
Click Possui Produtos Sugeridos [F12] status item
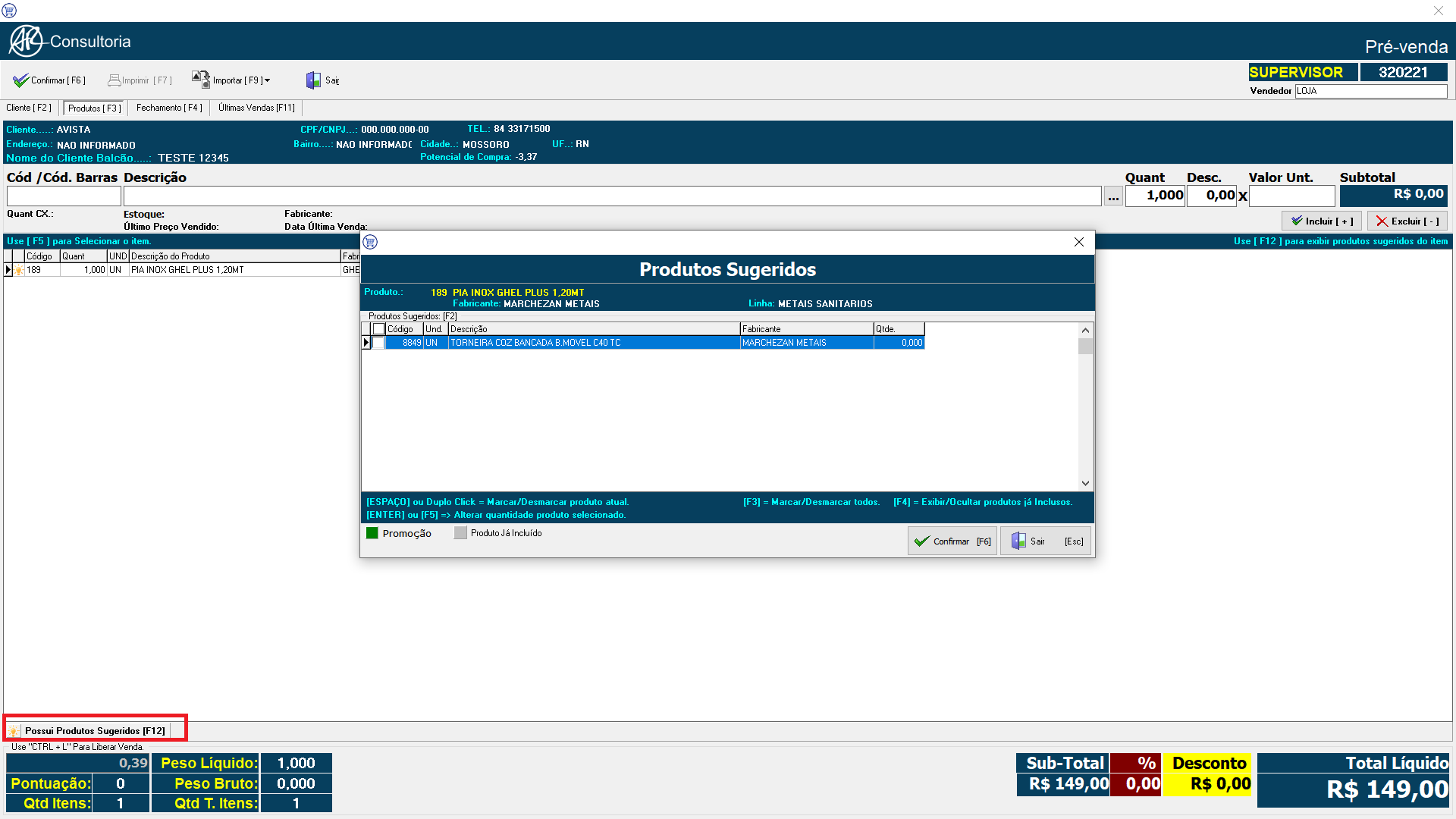(95, 731)
